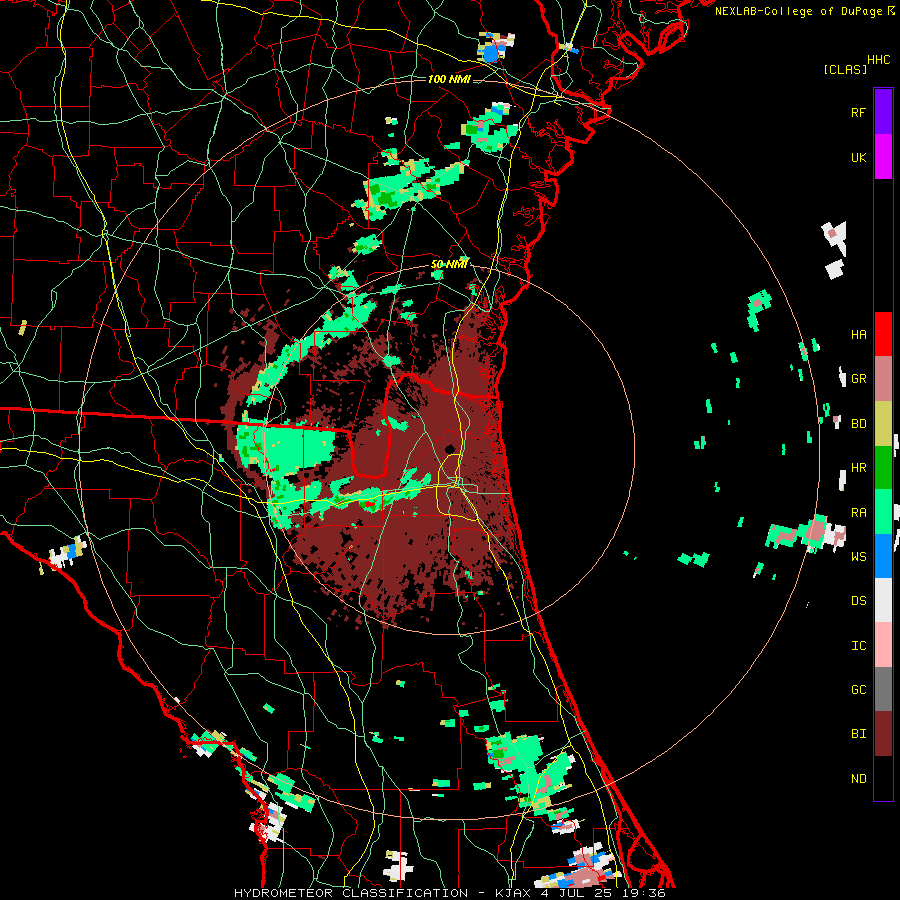This screenshot has width=900, height=900.
Task: Select the GR legend label
Action: [x=858, y=379]
